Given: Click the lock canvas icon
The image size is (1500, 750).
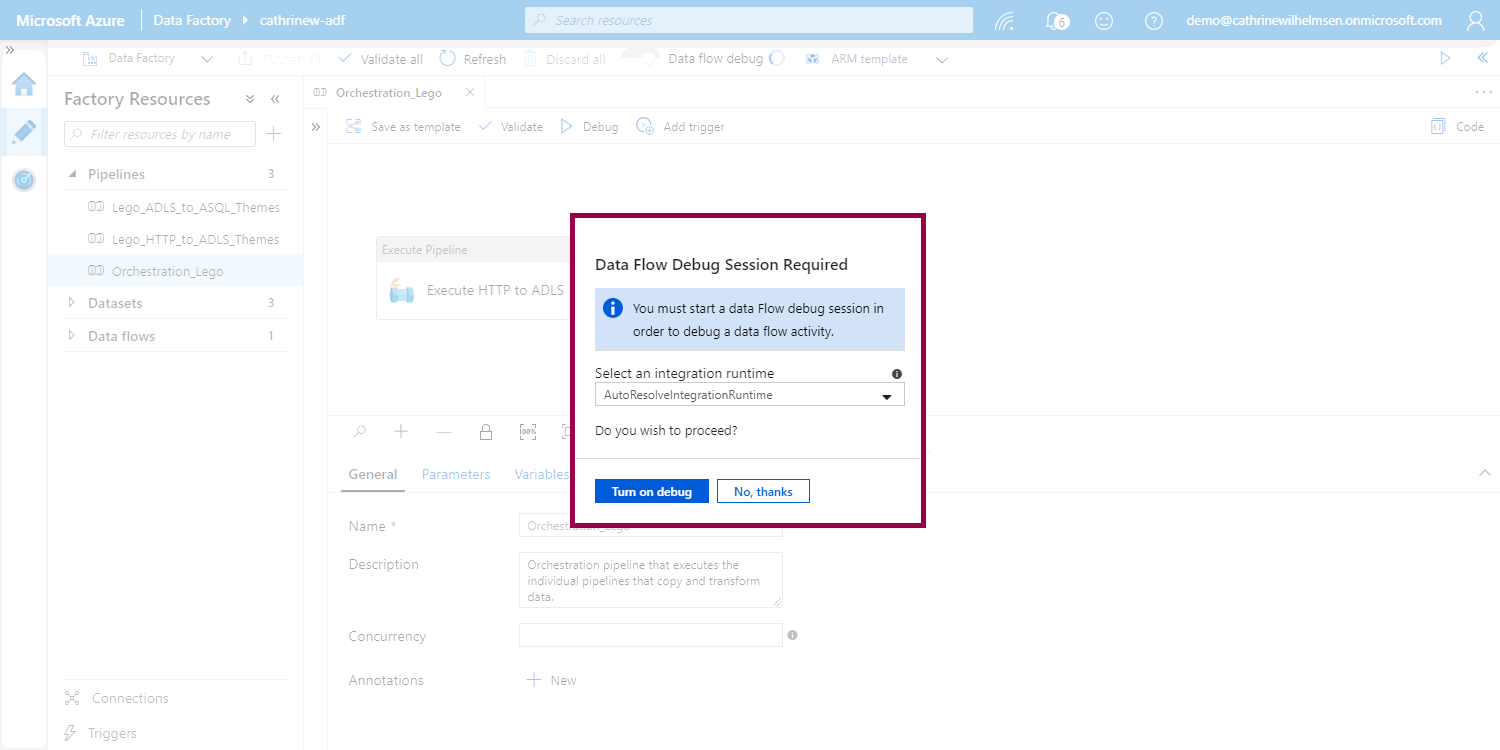Looking at the screenshot, I should pos(486,432).
